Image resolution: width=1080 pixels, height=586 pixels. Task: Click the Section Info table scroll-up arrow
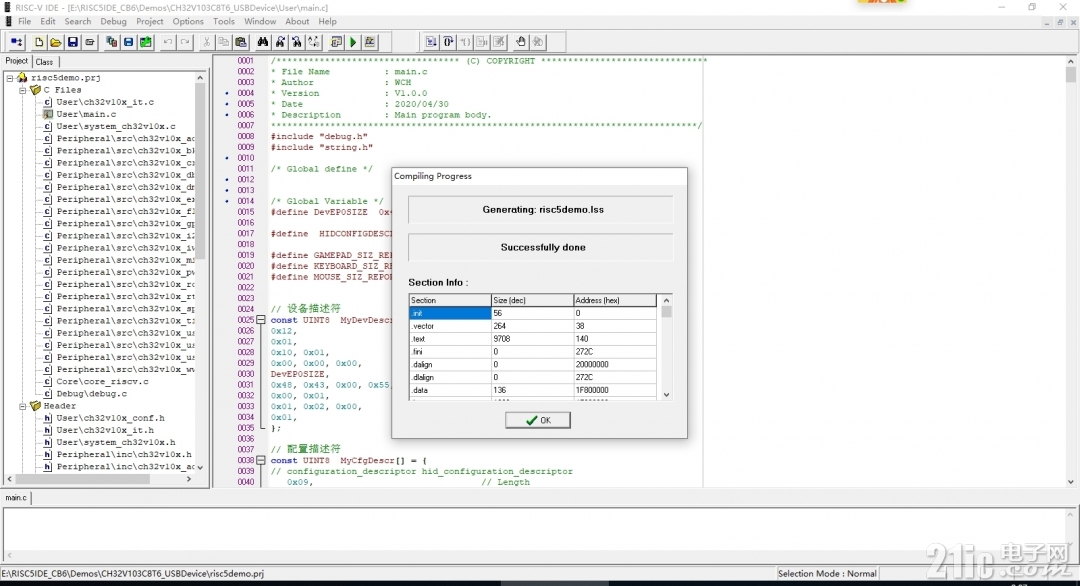coord(666,300)
